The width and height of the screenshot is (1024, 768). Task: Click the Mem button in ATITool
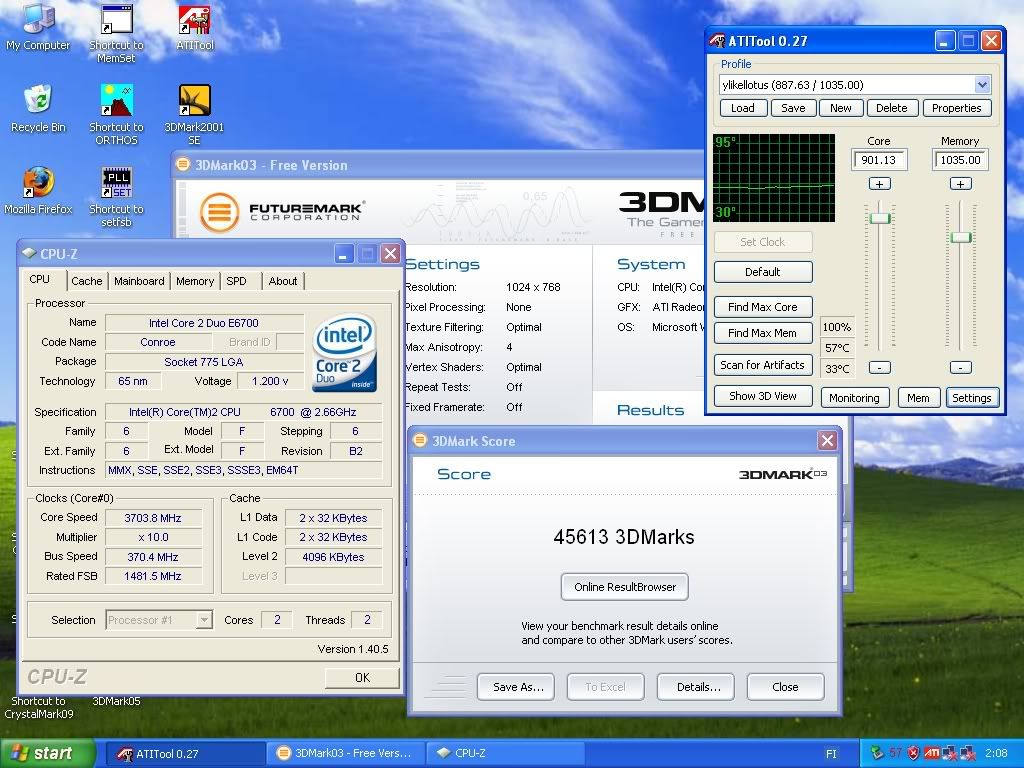pyautogui.click(x=918, y=398)
